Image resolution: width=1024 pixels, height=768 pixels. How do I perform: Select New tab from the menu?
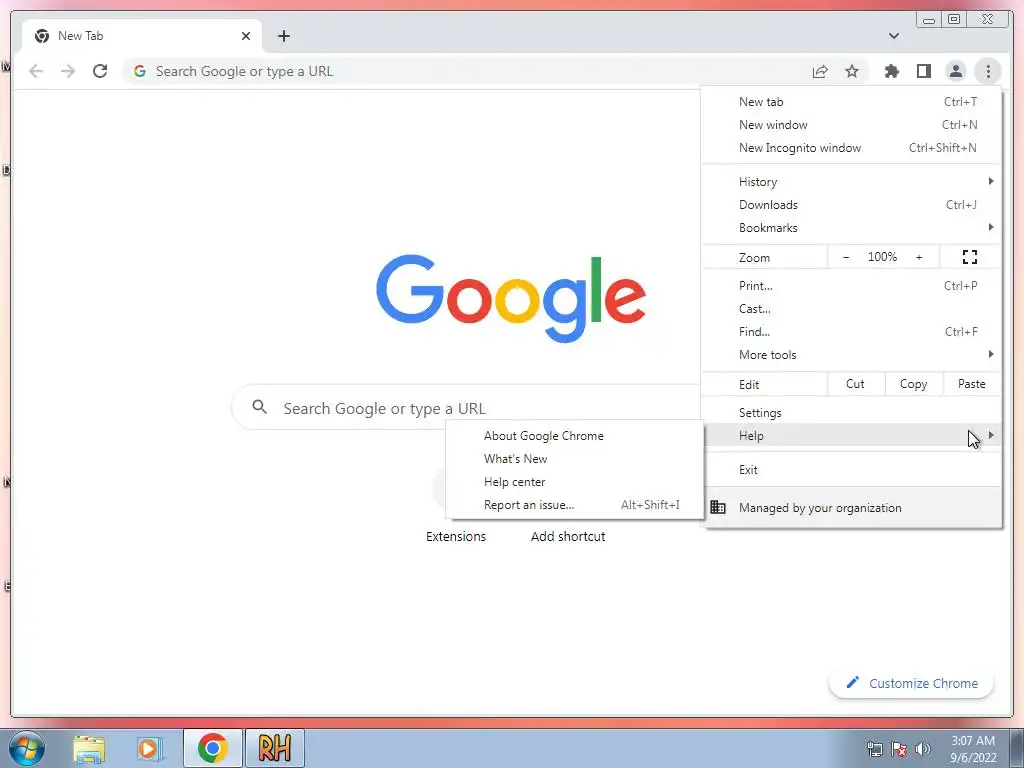click(852, 102)
